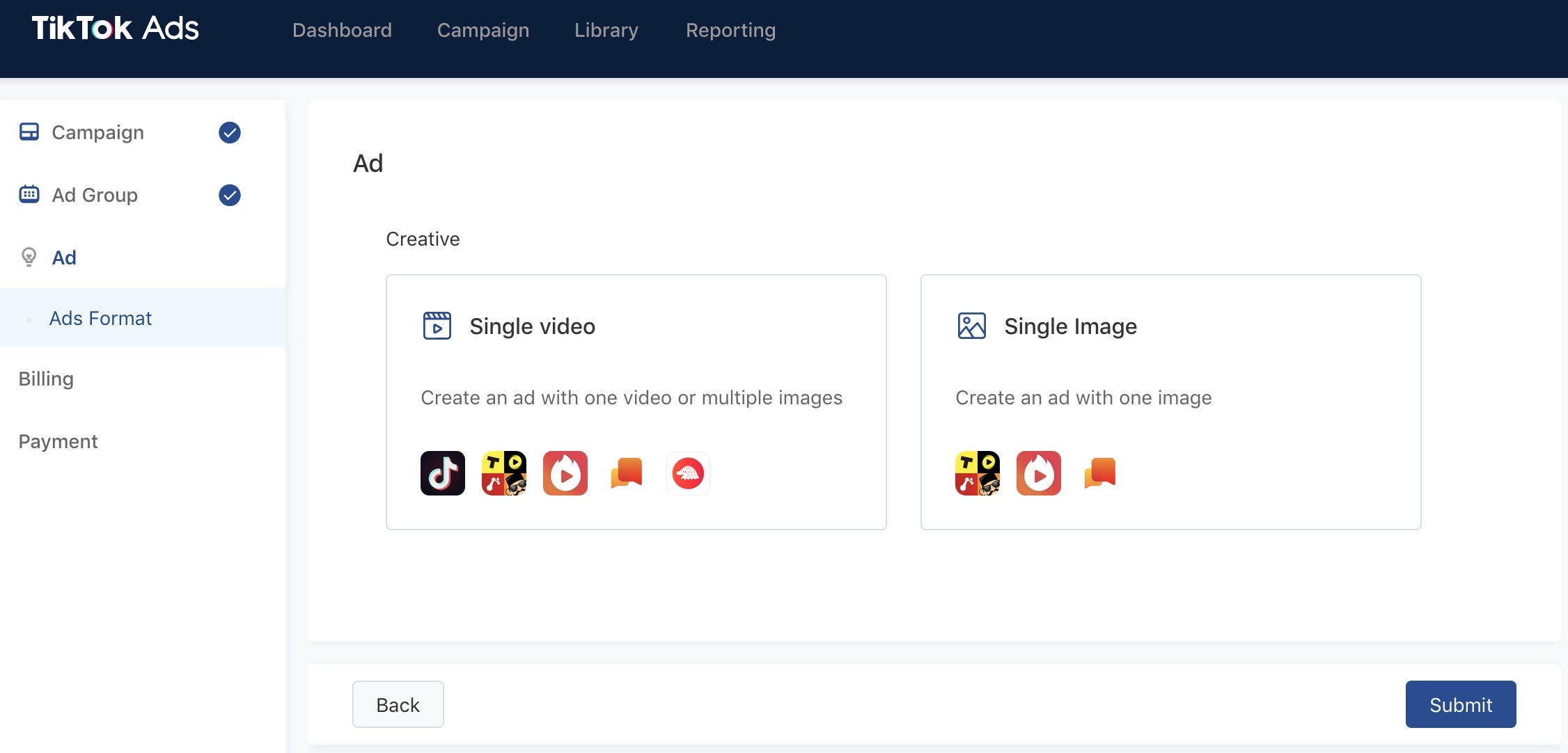Screen dimensions: 1568x753
Task: Open the Dashboard menu
Action: point(342,30)
